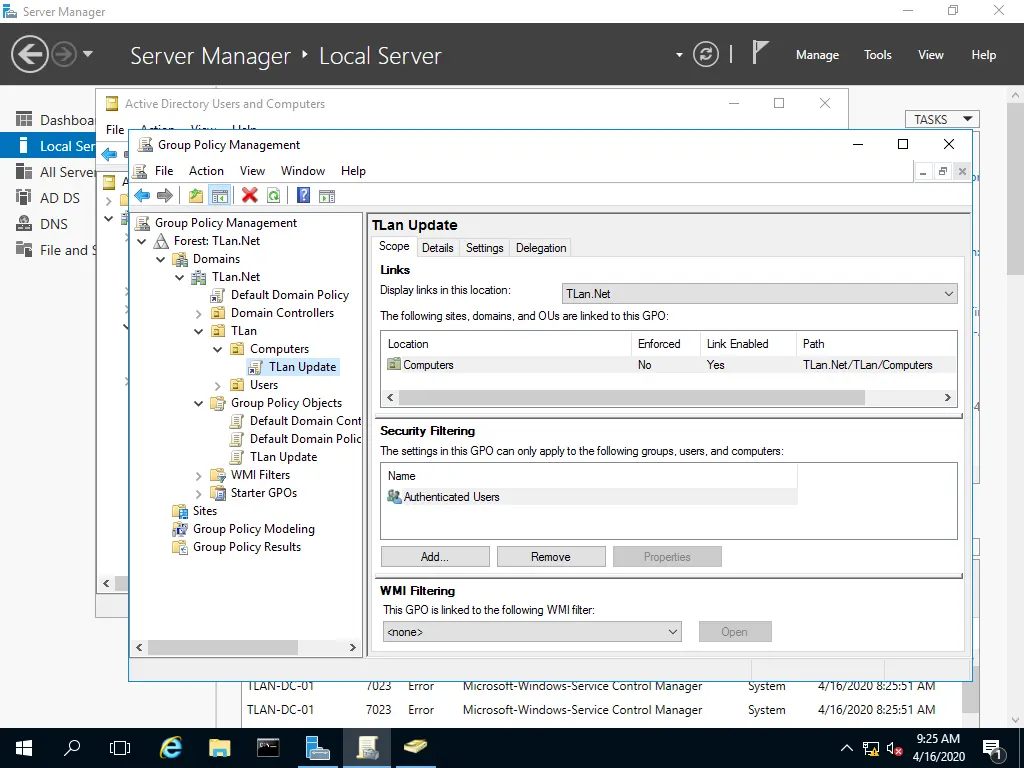The width and height of the screenshot is (1024, 768).
Task: Select TLan Update under Group Policy Objects
Action: coord(283,457)
